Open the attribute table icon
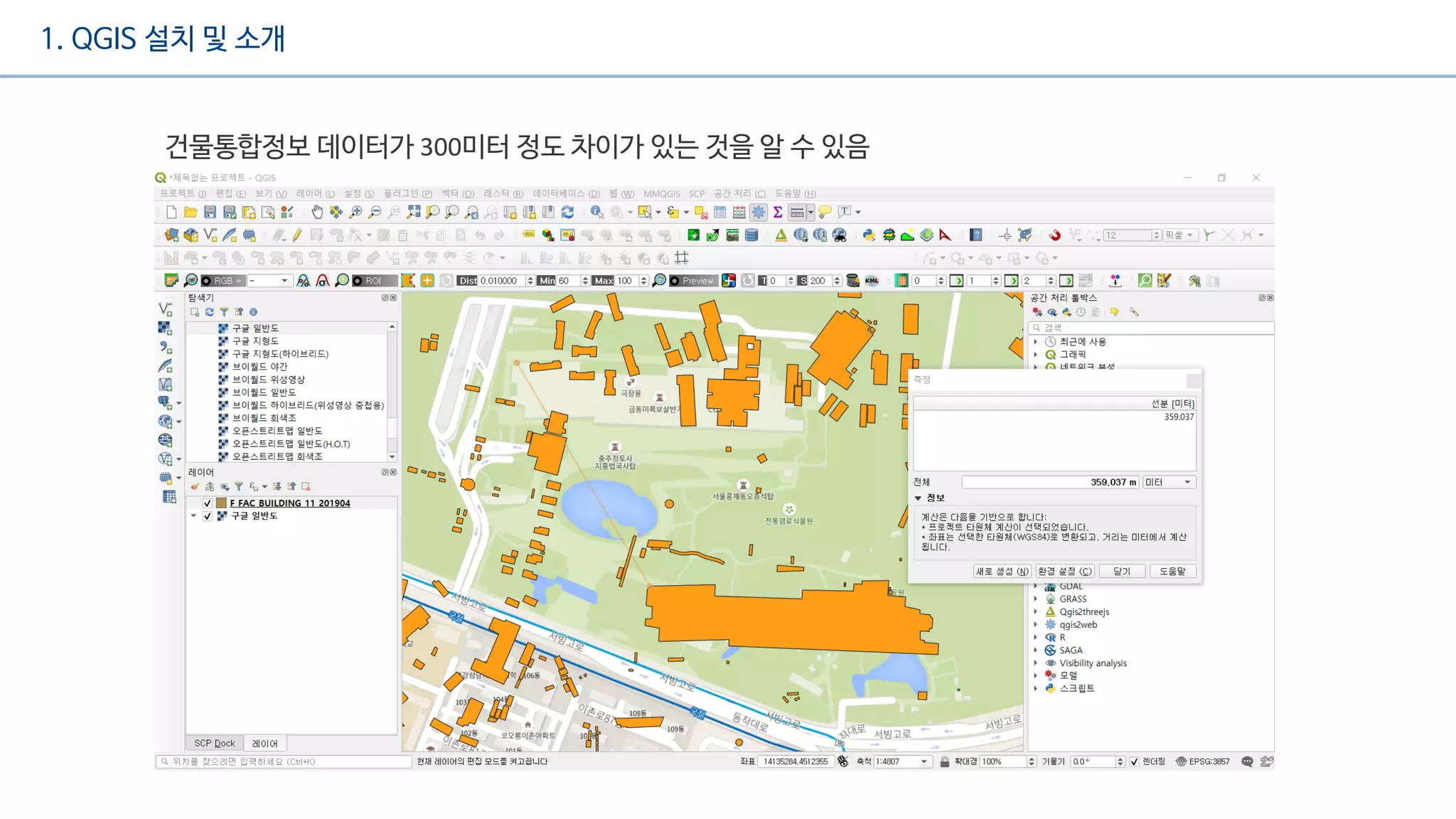Viewport: 1456px width, 819px height. pos(720,212)
